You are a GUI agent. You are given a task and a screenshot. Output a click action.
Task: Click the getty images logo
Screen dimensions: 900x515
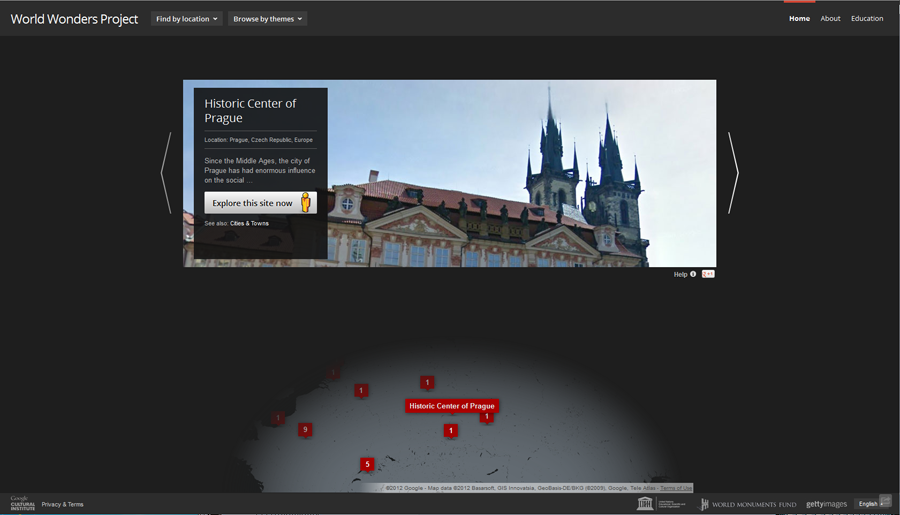(x=827, y=504)
